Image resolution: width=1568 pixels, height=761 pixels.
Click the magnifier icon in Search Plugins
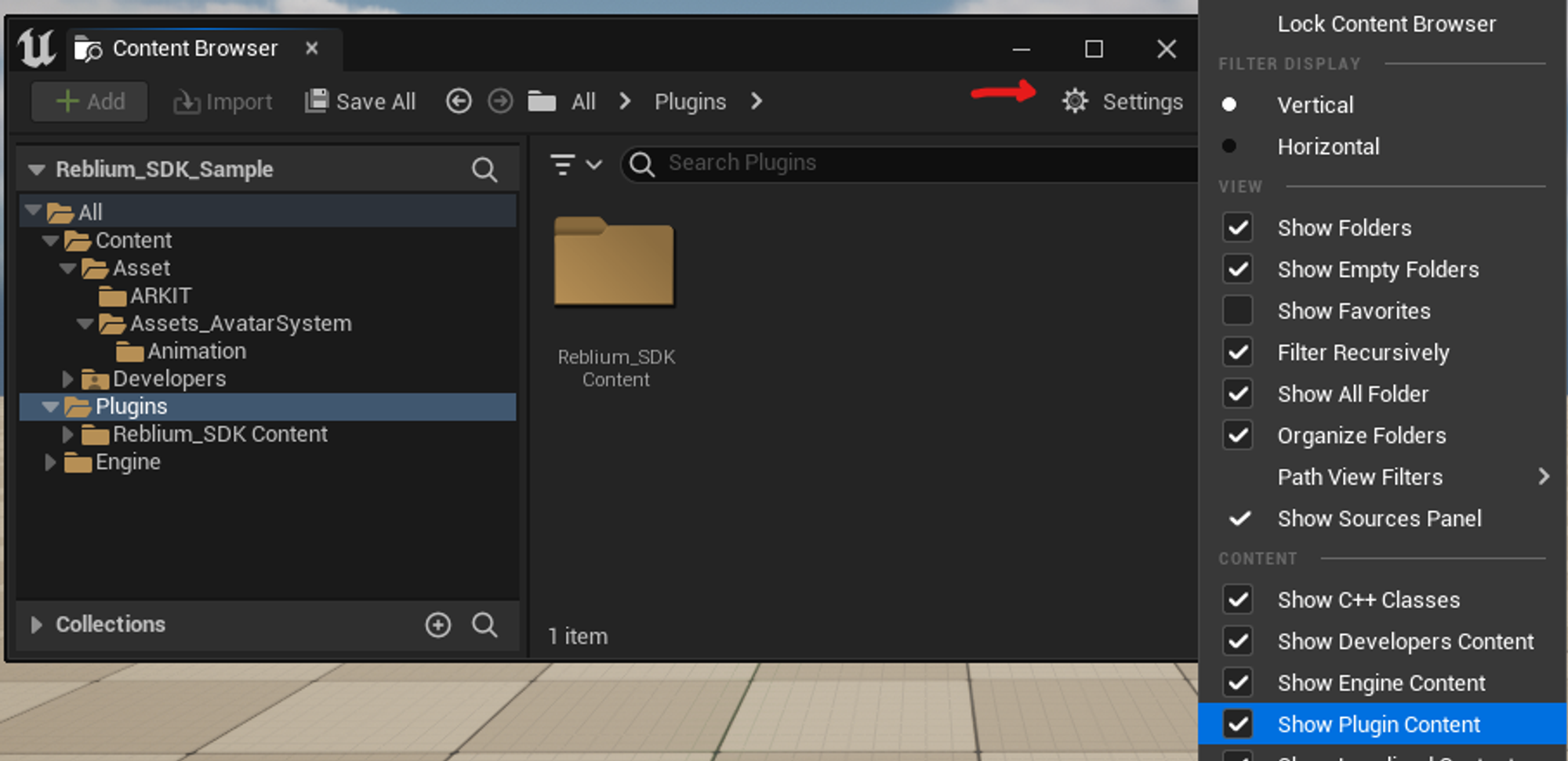pos(642,164)
